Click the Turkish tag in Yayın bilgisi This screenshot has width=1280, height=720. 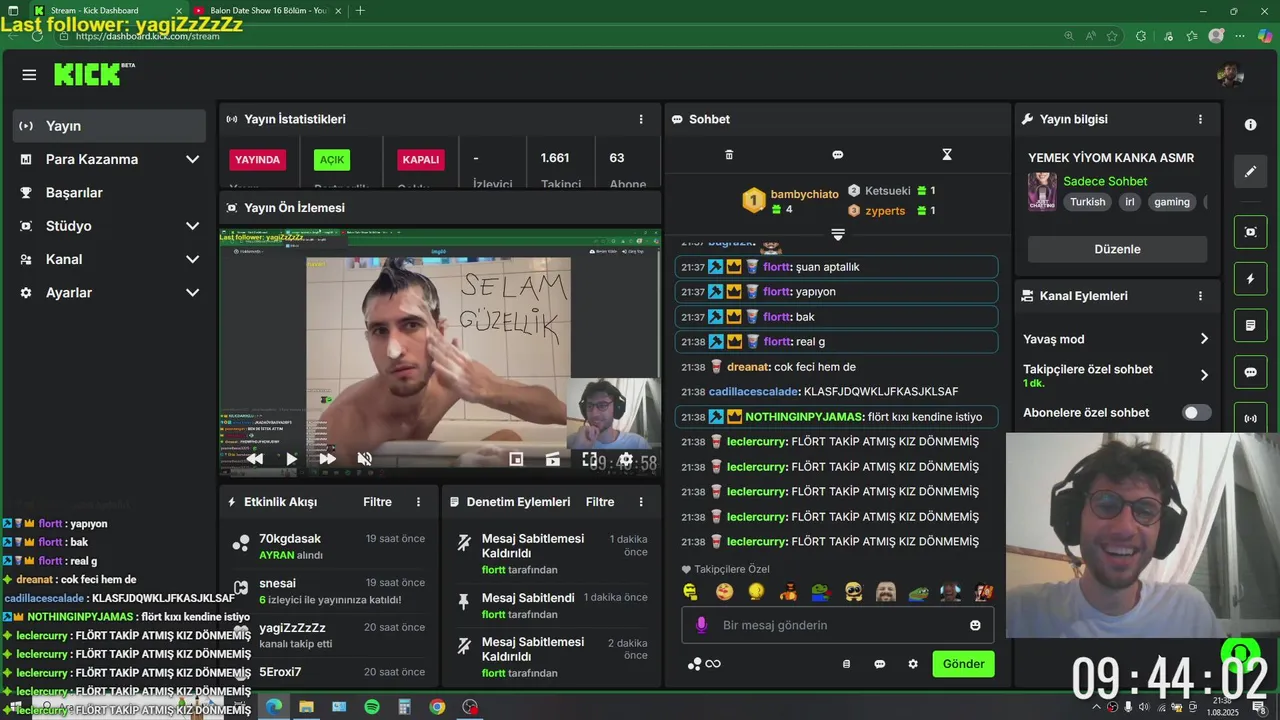click(x=1088, y=202)
